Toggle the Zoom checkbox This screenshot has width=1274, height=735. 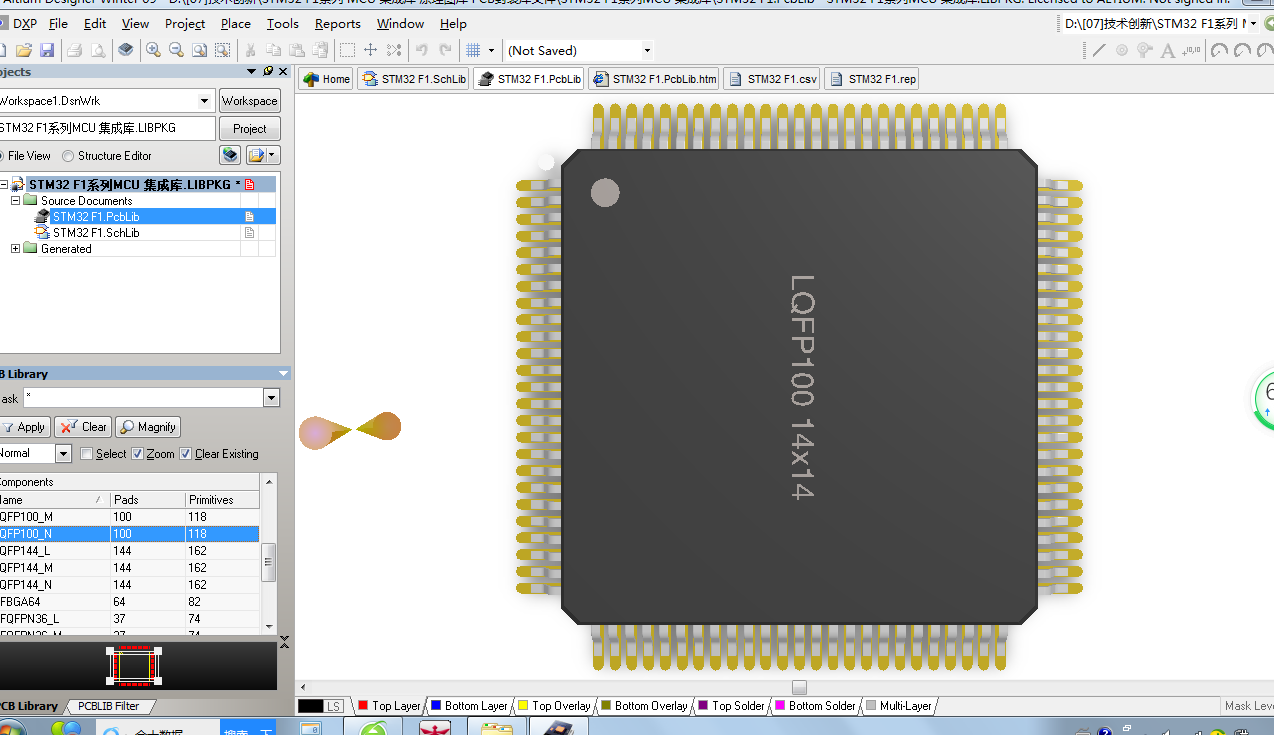point(138,454)
